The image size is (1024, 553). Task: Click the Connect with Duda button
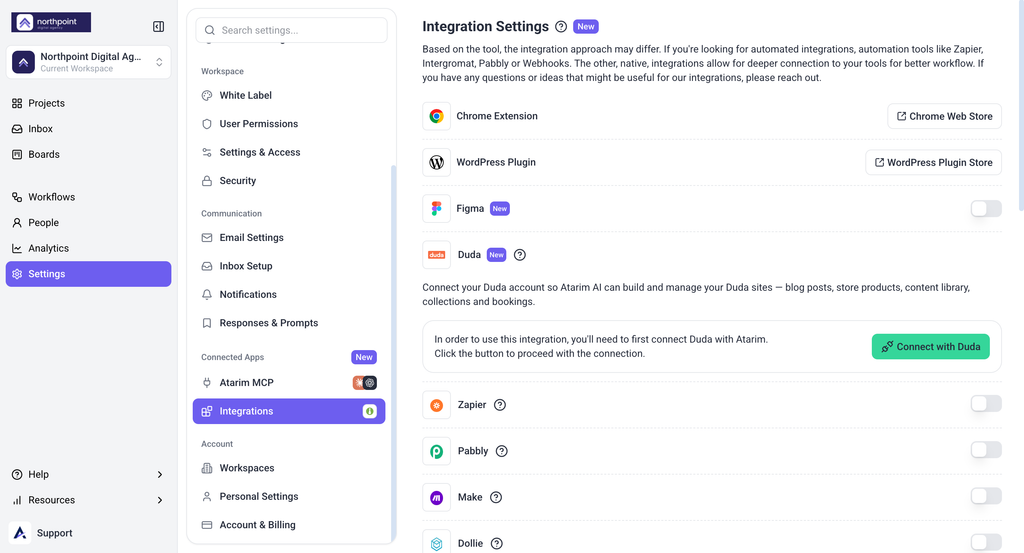[x=931, y=347]
